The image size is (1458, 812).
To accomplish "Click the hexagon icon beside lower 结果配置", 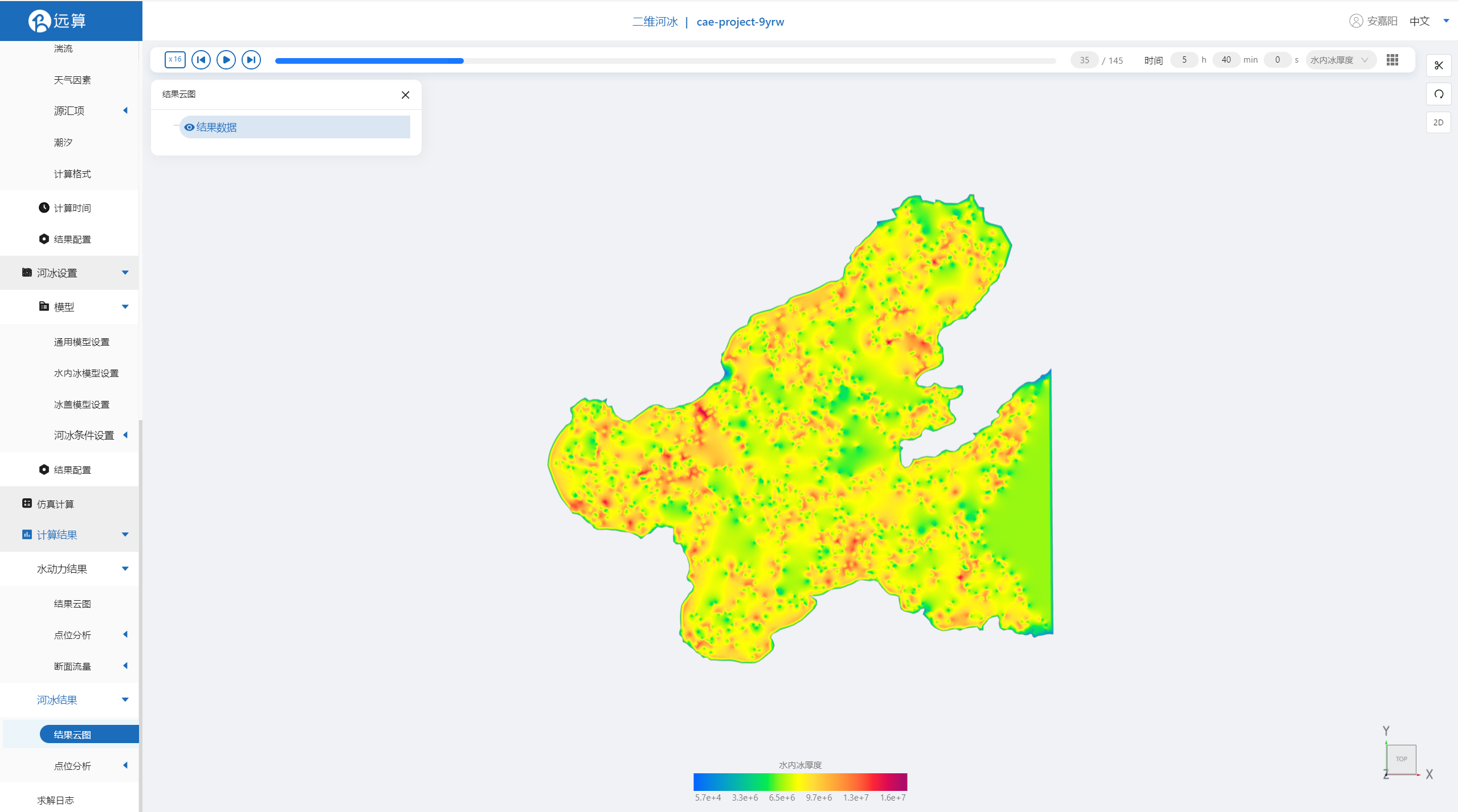I will click(x=44, y=470).
